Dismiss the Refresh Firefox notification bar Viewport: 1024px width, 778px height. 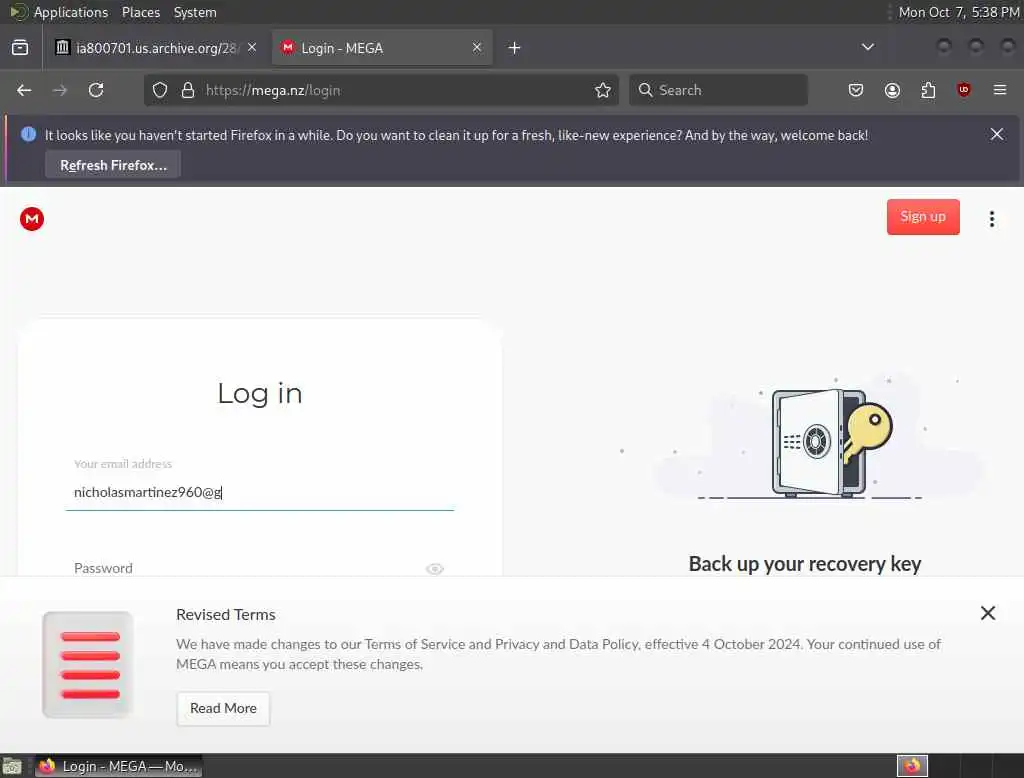(997, 134)
